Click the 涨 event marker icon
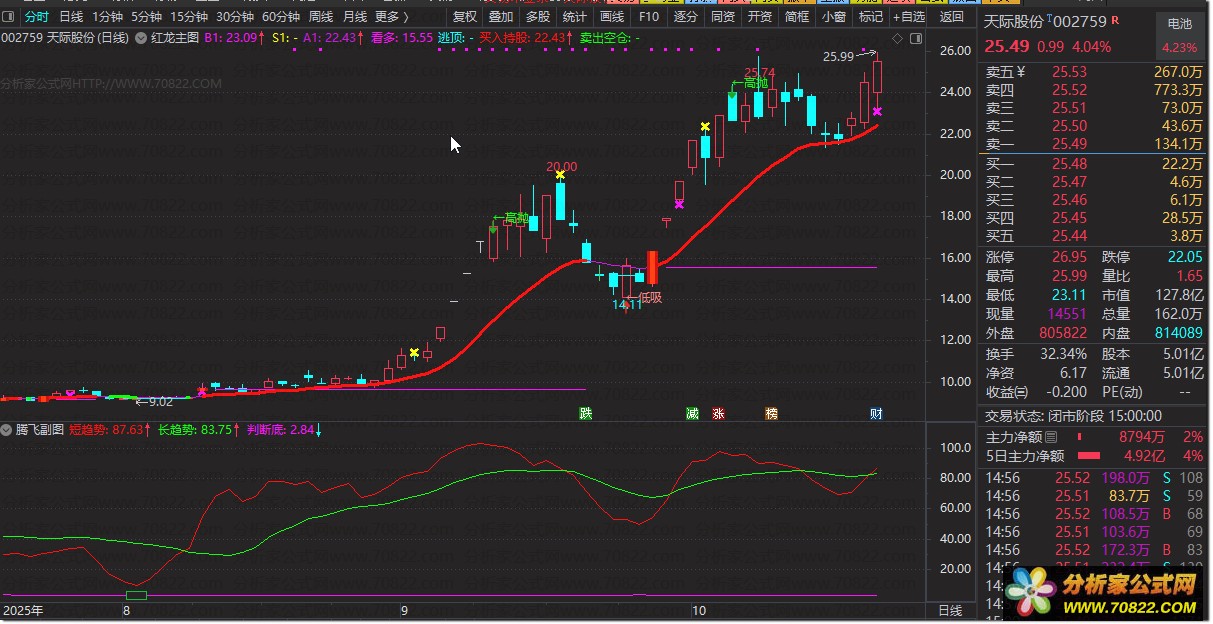Image resolution: width=1213 pixels, height=624 pixels. [x=718, y=413]
